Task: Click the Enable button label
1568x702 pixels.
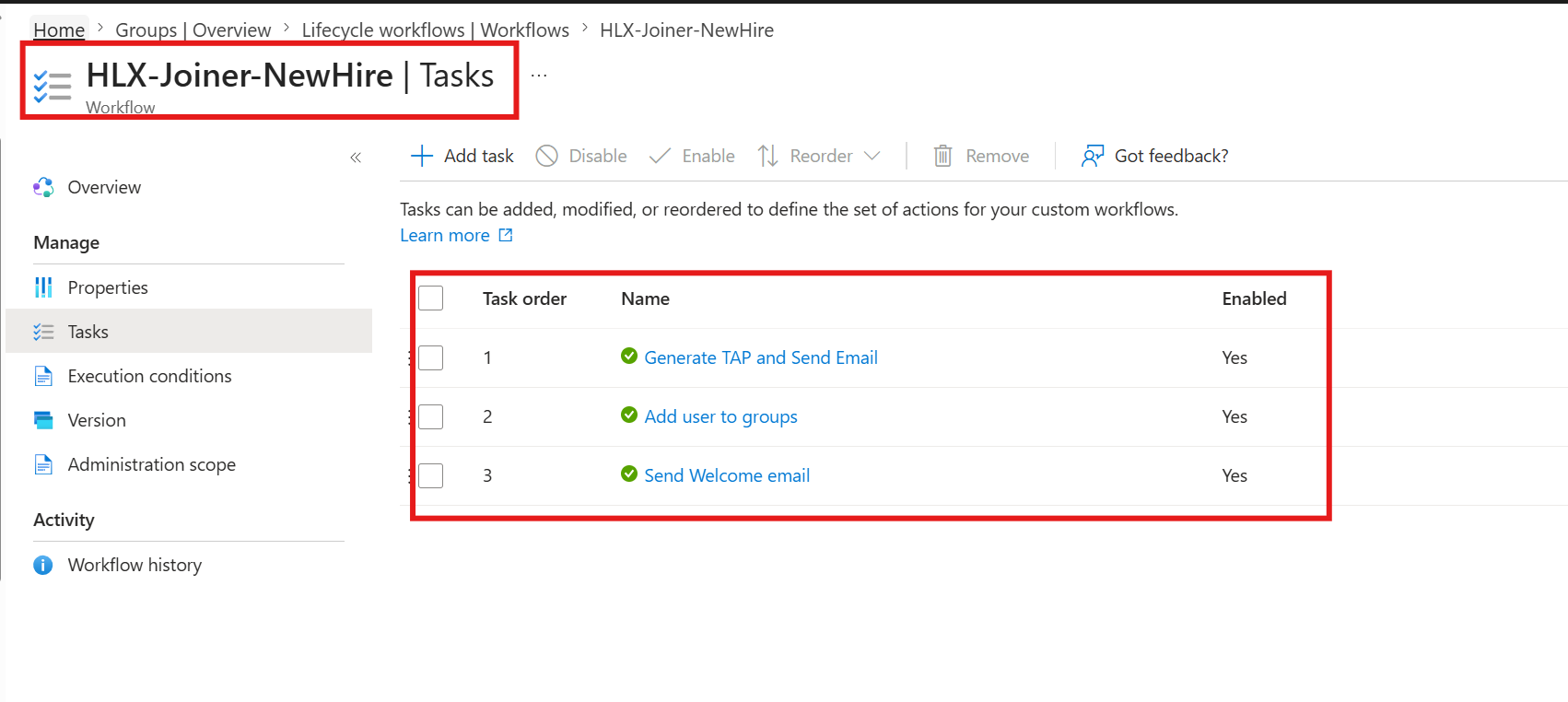Action: (x=708, y=156)
